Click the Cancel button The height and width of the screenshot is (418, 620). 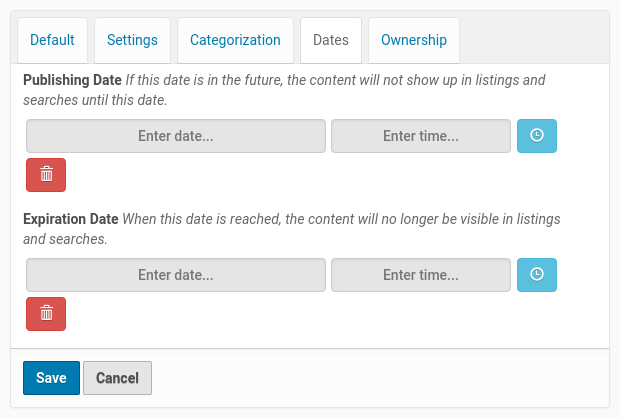(x=117, y=378)
